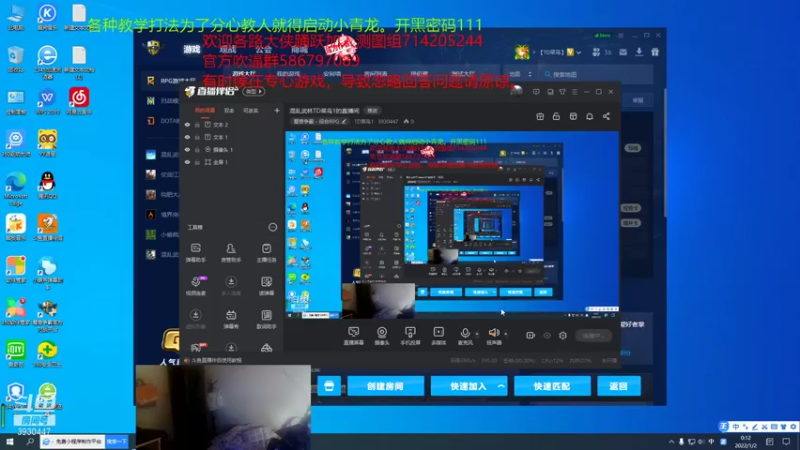
Task: Open the taskbar clock showing 0:12
Action: coord(745,441)
